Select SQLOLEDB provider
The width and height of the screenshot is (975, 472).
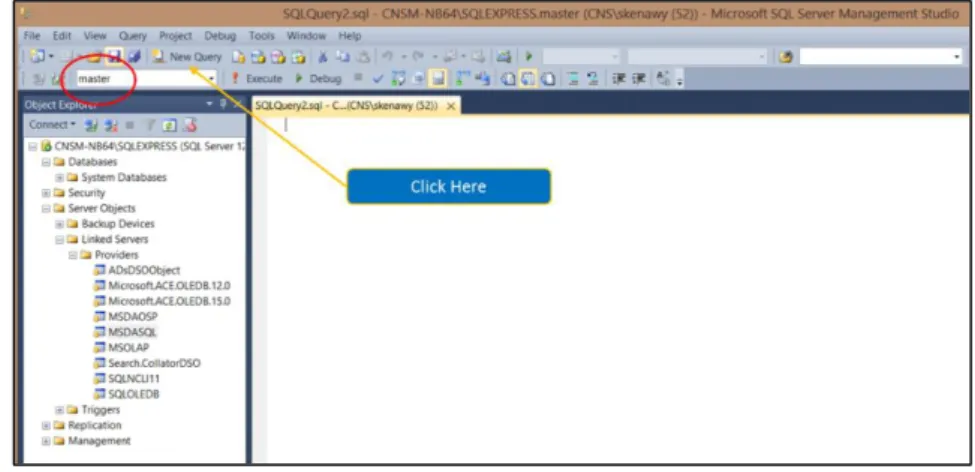click(x=134, y=394)
